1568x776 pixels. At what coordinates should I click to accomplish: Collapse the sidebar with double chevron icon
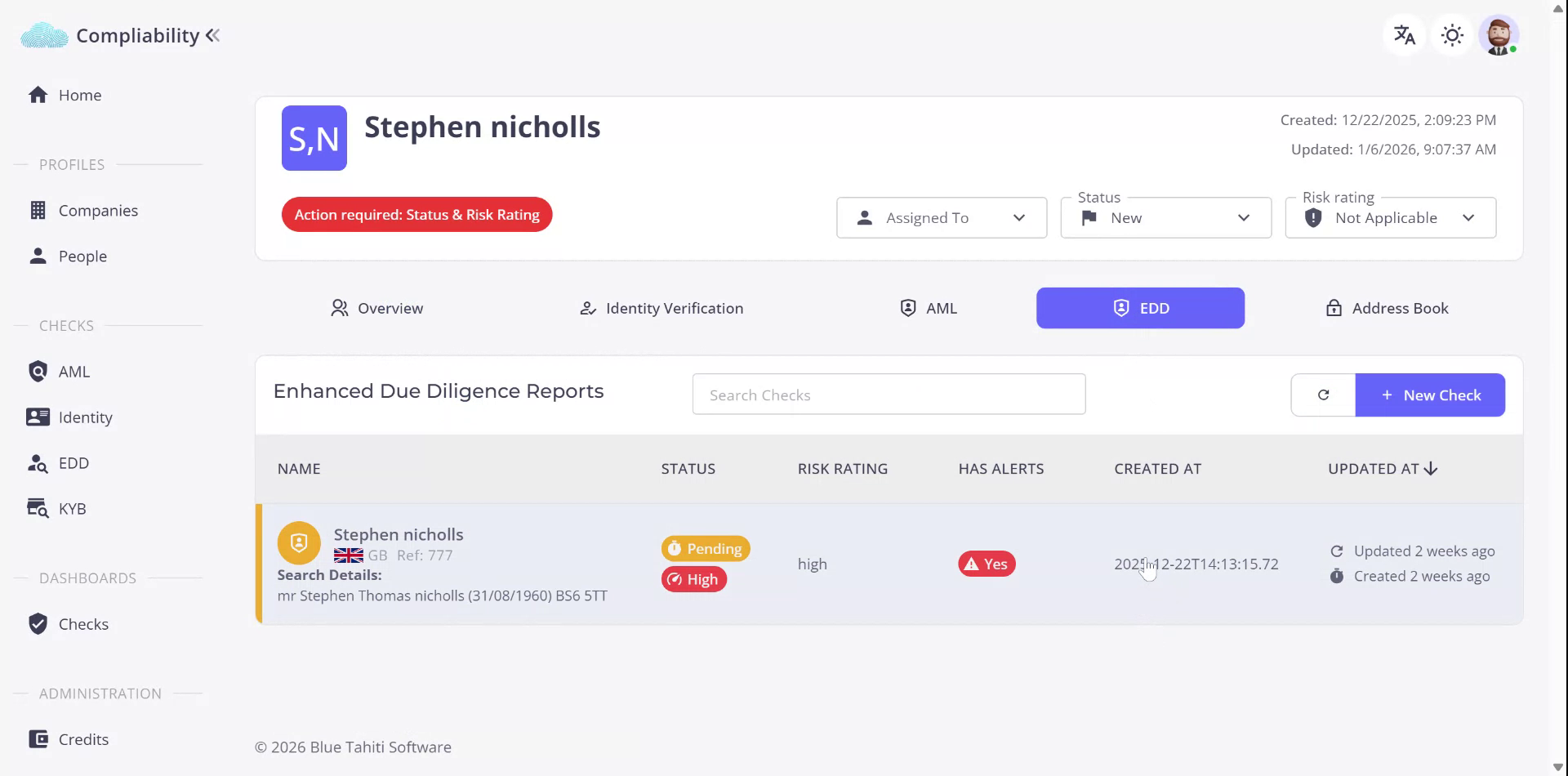213,35
